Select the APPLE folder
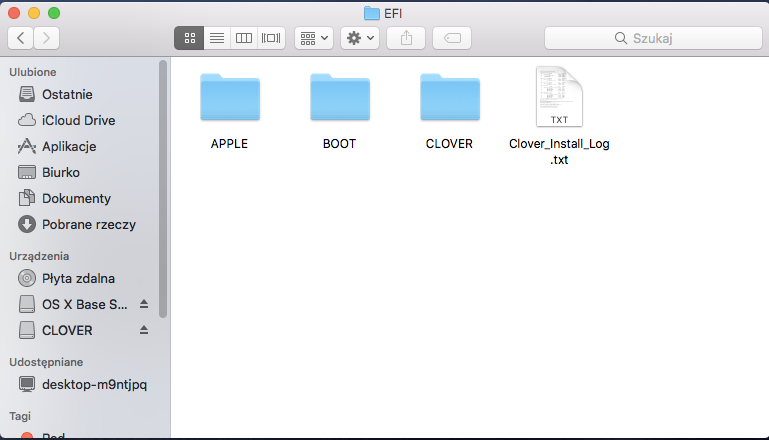 pos(230,111)
